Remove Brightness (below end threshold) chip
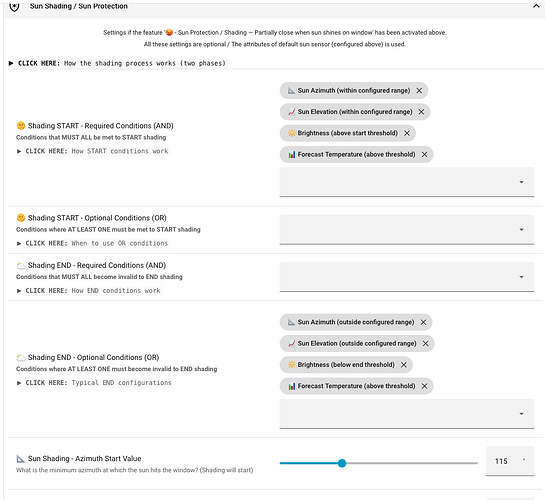The image size is (545, 500). coord(404,365)
